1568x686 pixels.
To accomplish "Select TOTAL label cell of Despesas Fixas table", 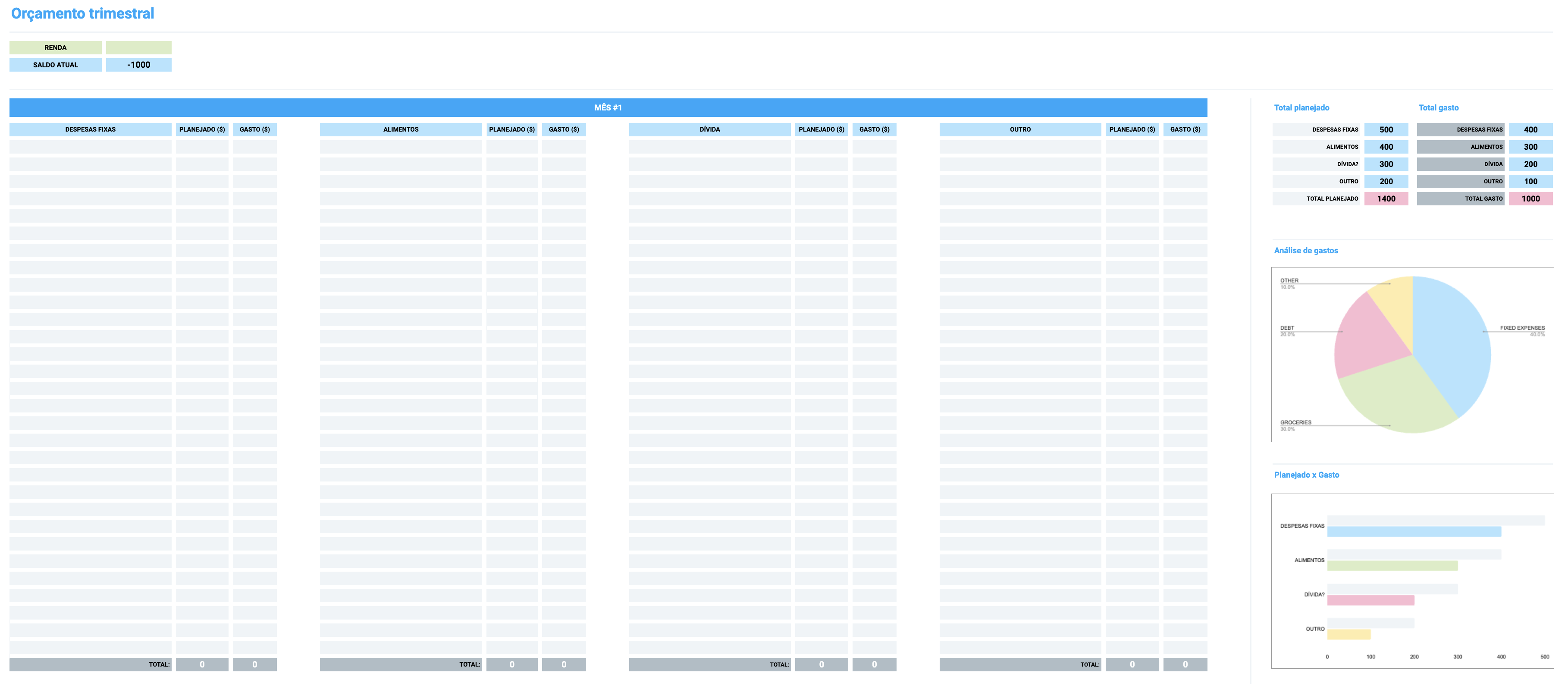I will [x=91, y=665].
